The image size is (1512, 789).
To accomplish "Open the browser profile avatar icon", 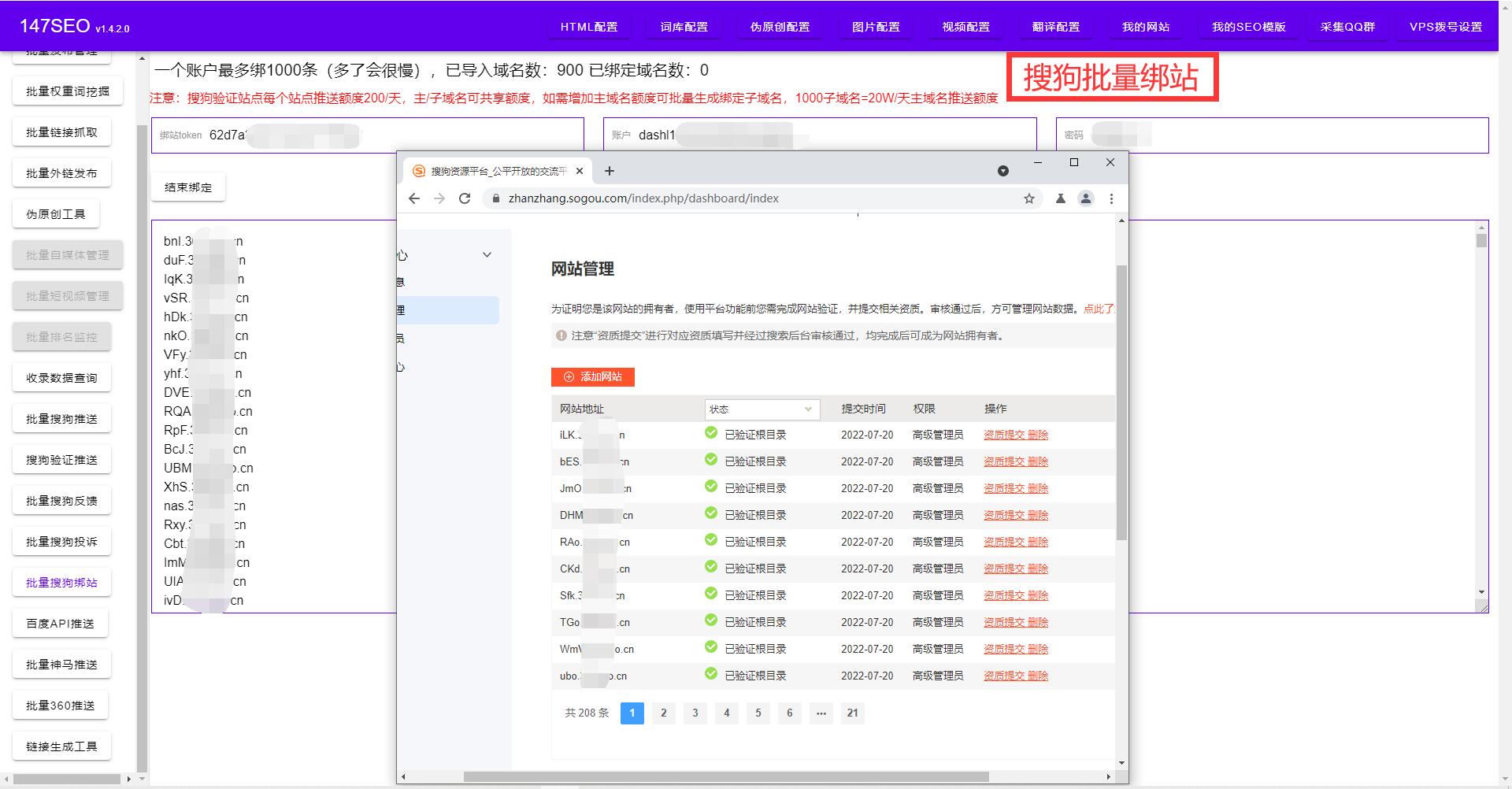I will 1086,198.
